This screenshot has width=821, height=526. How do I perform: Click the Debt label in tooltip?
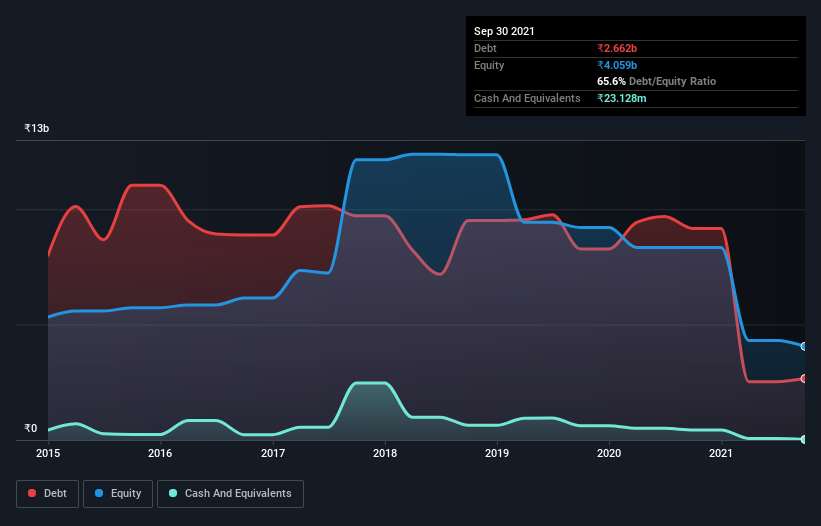(485, 48)
